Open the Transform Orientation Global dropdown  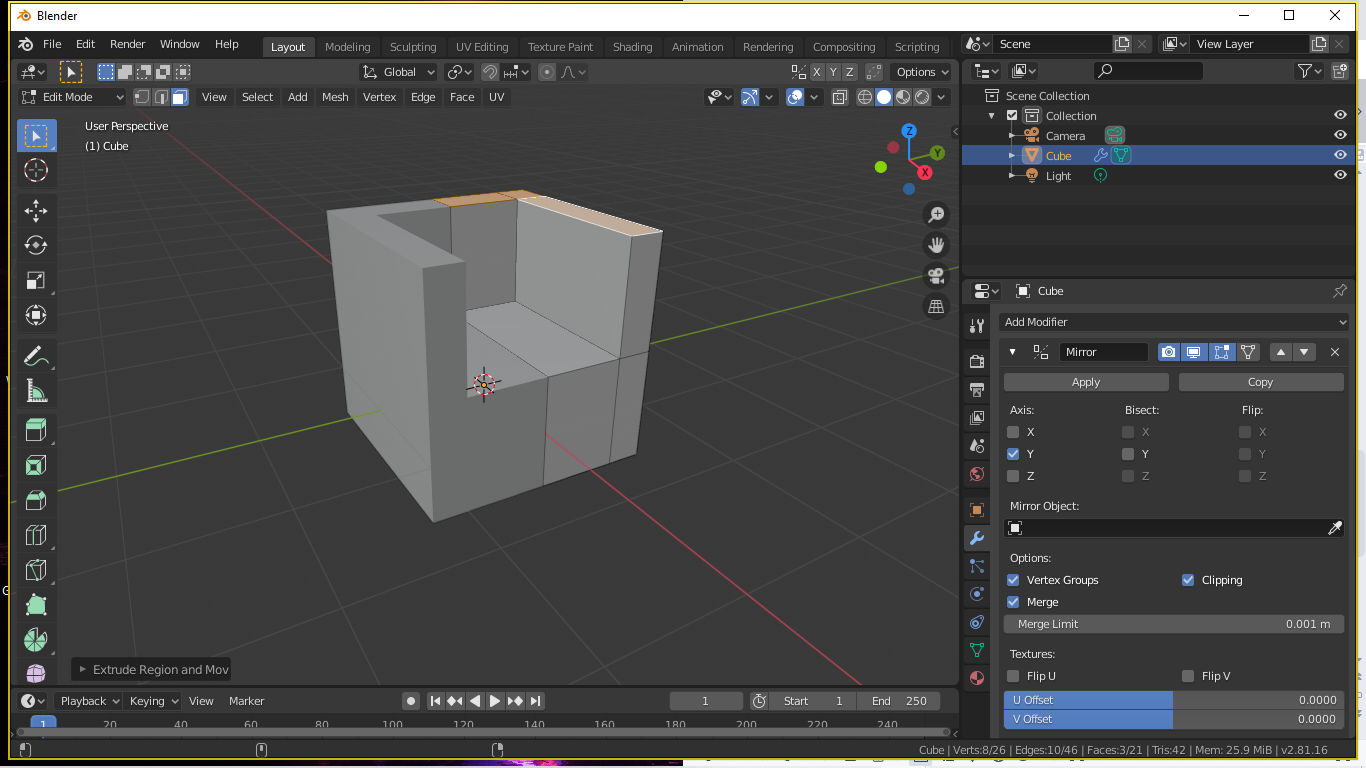pos(397,71)
